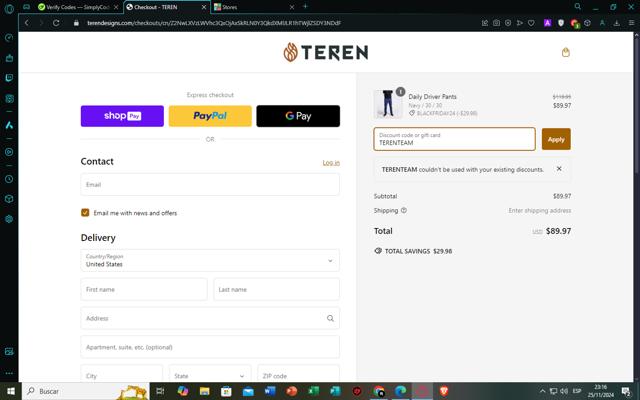Open the shield ad blocker icon

(561, 23)
